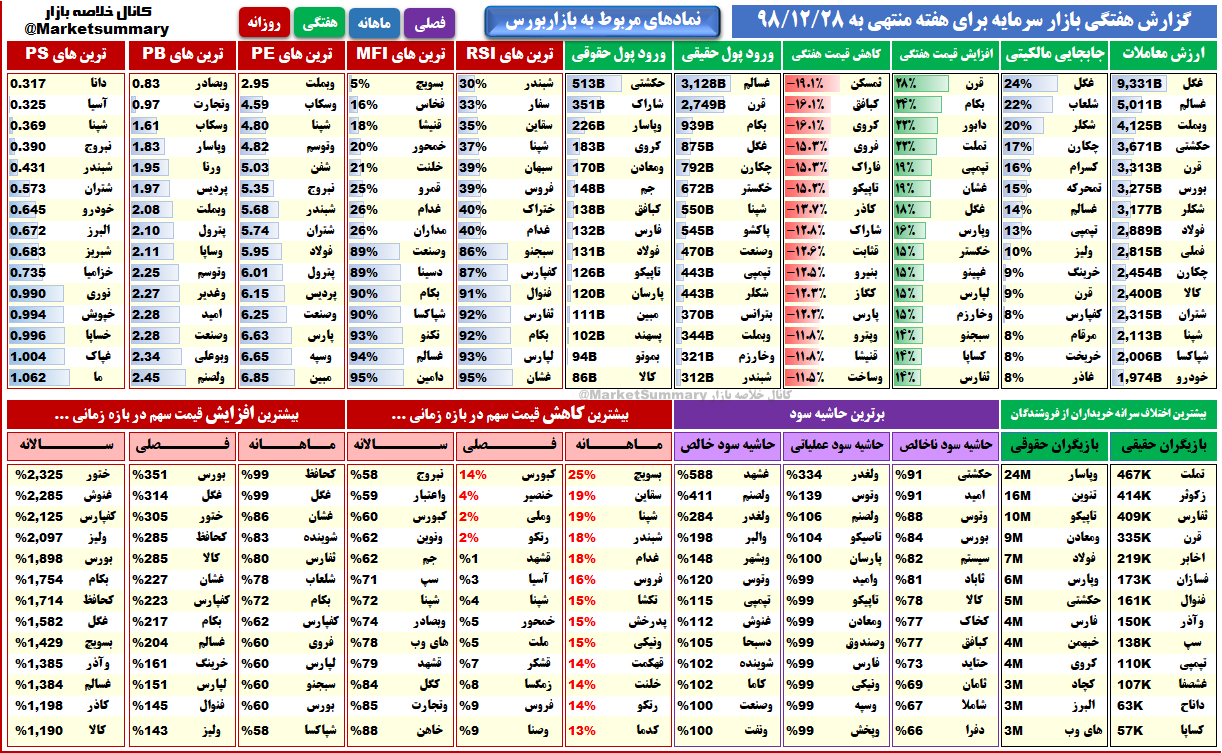The width and height of the screenshot is (1222, 753).
Task: Select the ورود پول حقوقی header
Action: coord(617,54)
